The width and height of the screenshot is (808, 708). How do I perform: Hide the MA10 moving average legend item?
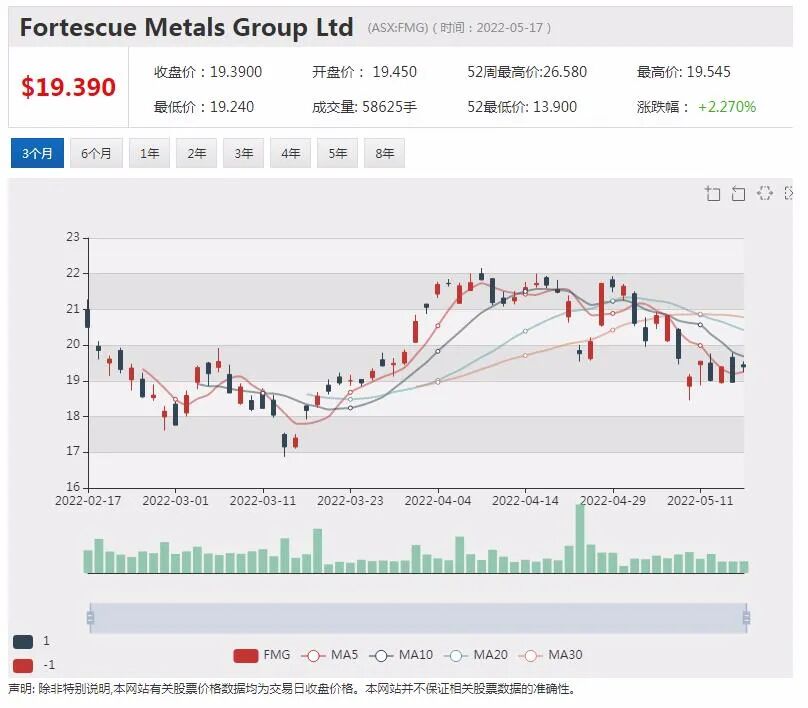(401, 655)
